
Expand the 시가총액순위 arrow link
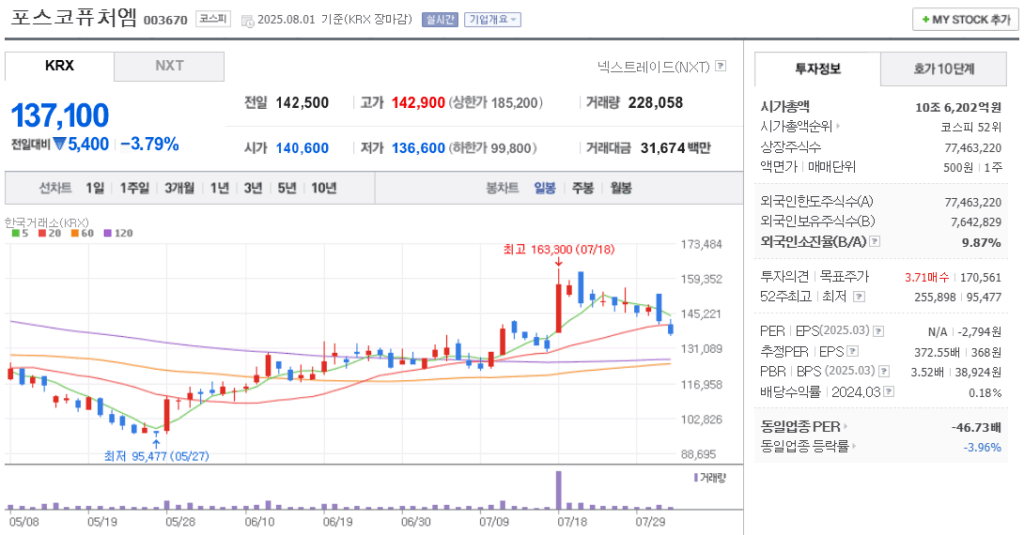800,127
